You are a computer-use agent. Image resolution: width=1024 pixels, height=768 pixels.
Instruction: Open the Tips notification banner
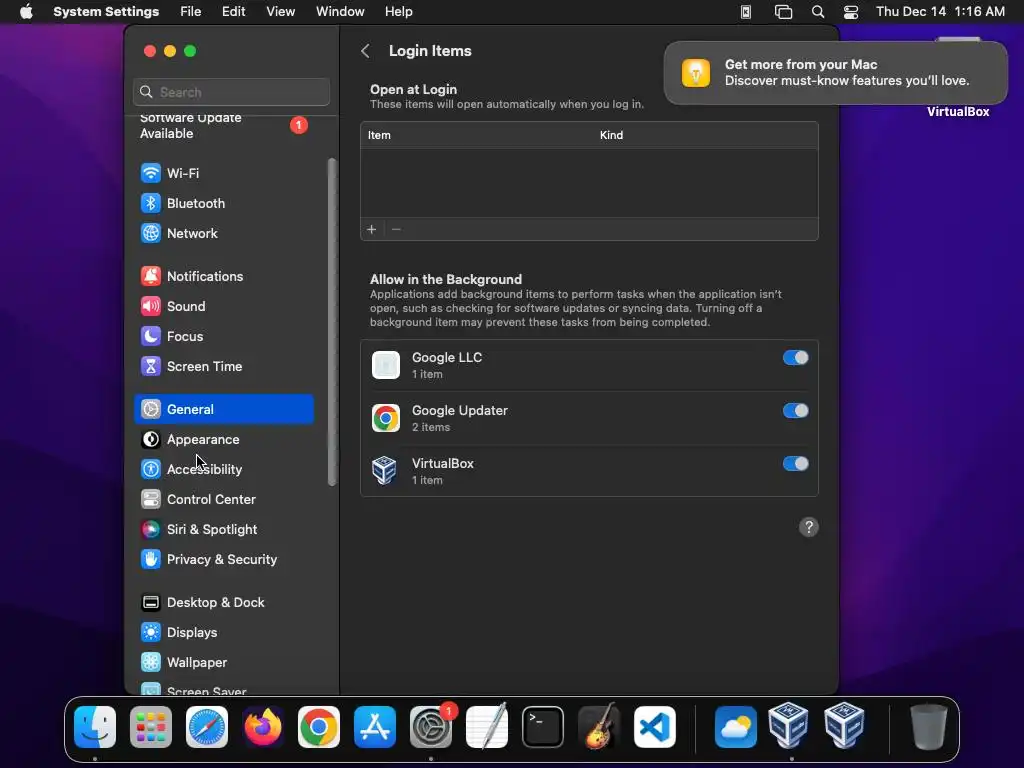[x=836, y=72]
